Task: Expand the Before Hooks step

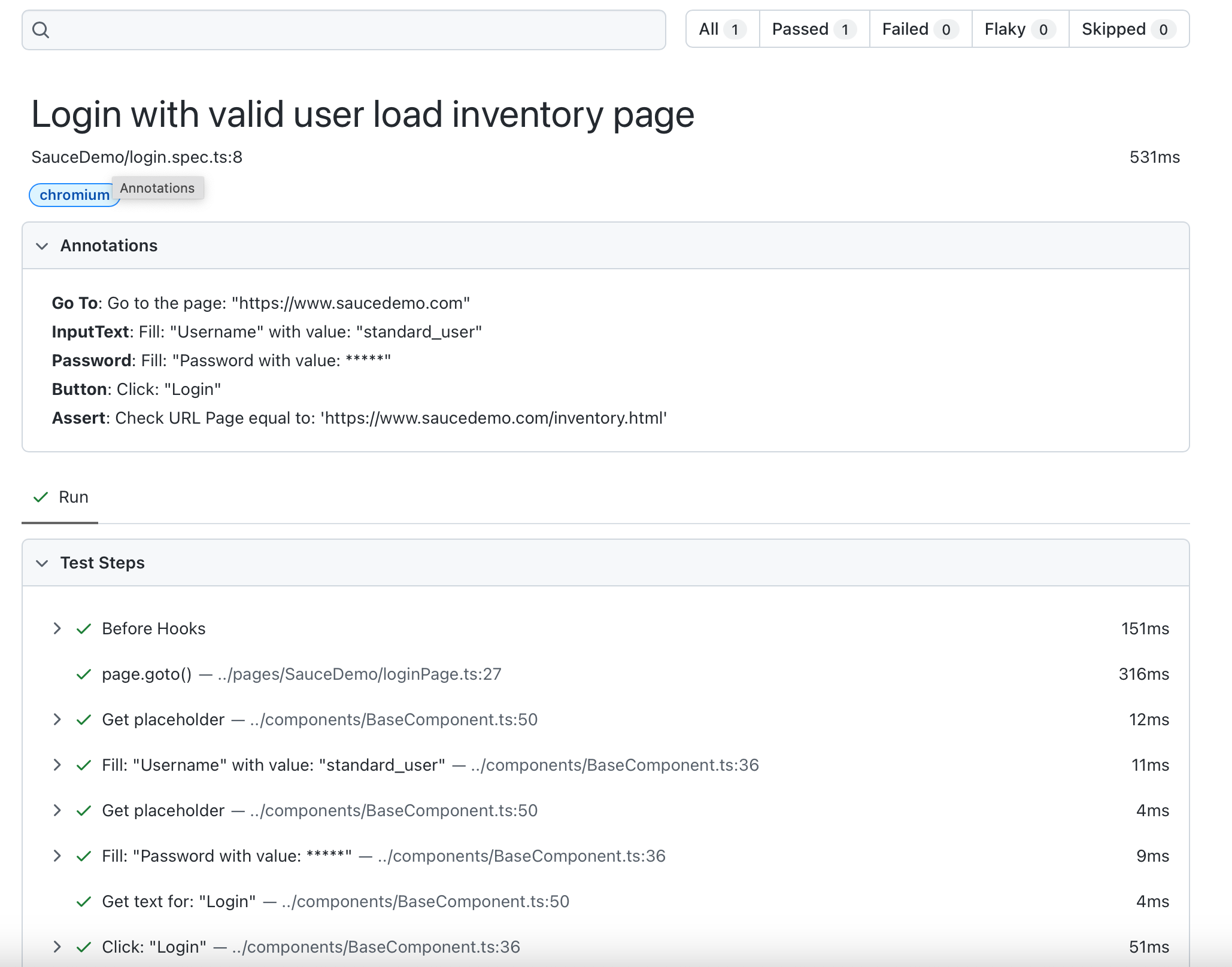Action: [x=57, y=628]
